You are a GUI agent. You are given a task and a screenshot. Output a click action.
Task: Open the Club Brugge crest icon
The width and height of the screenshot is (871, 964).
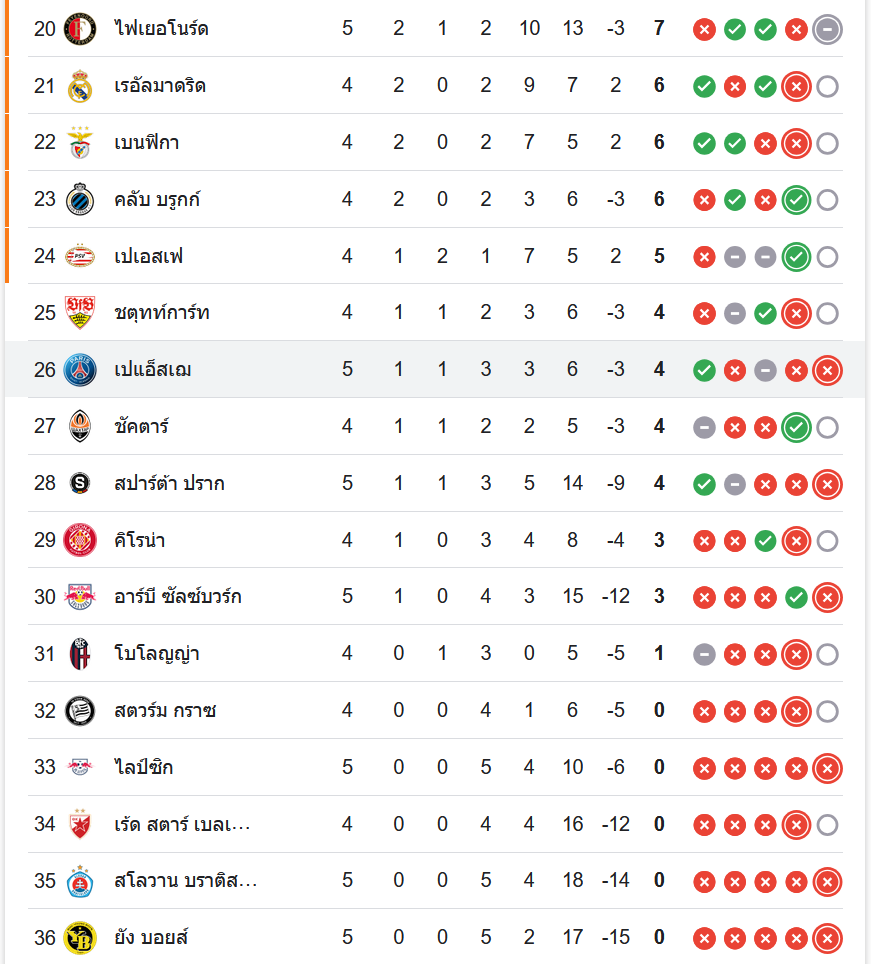tap(79, 200)
